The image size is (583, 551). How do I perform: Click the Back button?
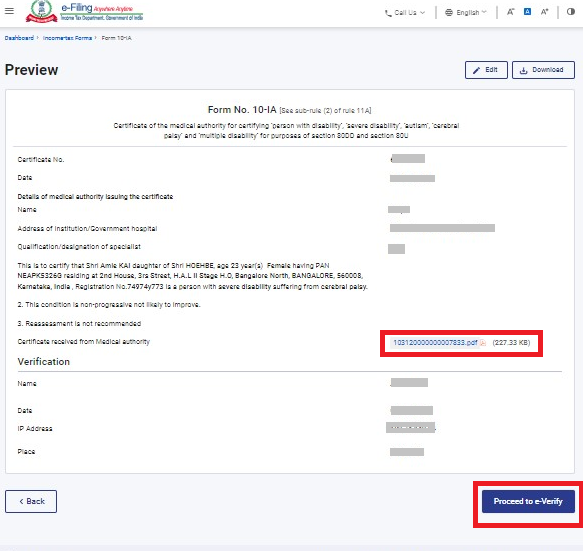pyautogui.click(x=31, y=501)
